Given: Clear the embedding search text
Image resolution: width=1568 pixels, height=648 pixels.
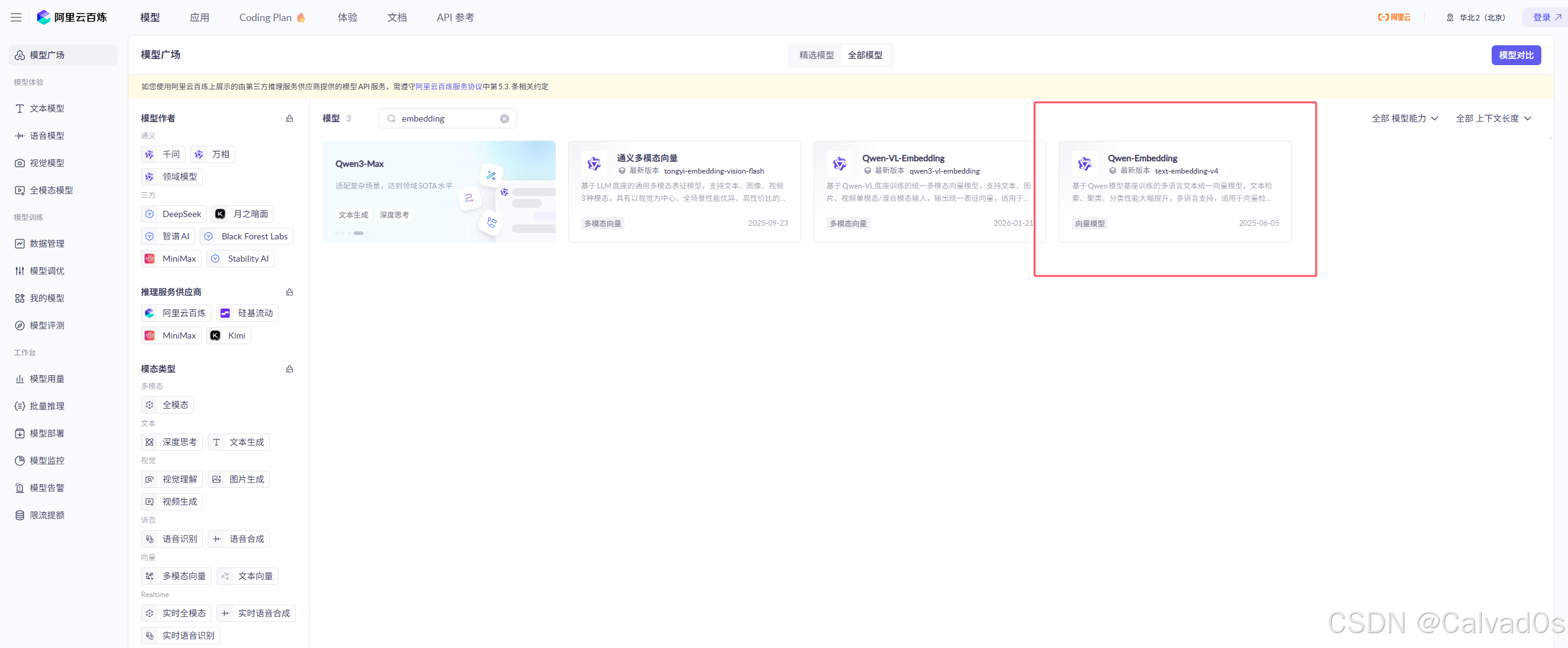Looking at the screenshot, I should (x=504, y=118).
